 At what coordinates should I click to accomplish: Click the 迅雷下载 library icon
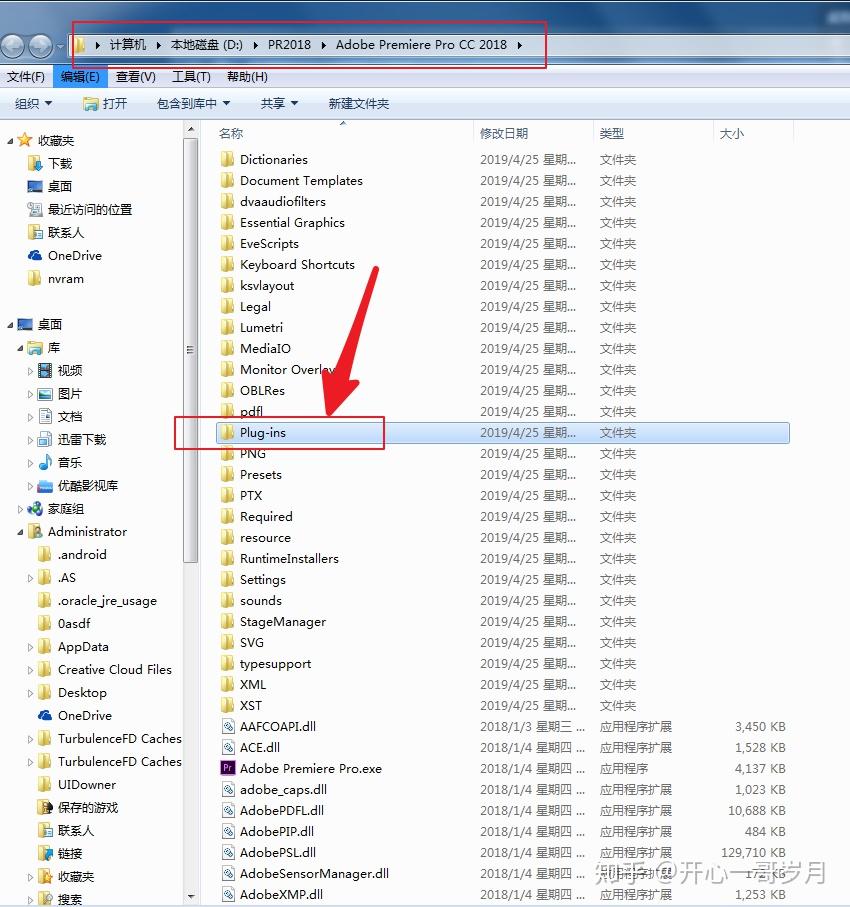coord(45,440)
